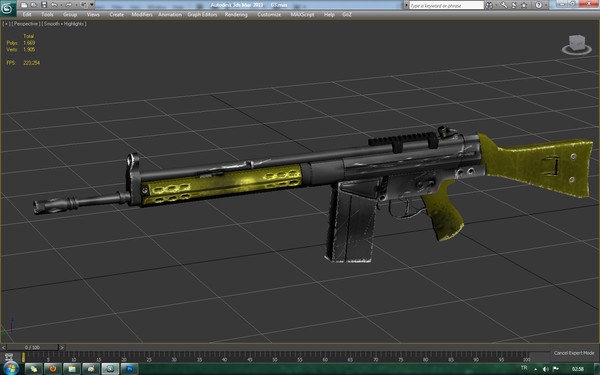Screen dimensions: 600x375
Task: Open the Firefox taskbar icon
Action: [x=53, y=369]
